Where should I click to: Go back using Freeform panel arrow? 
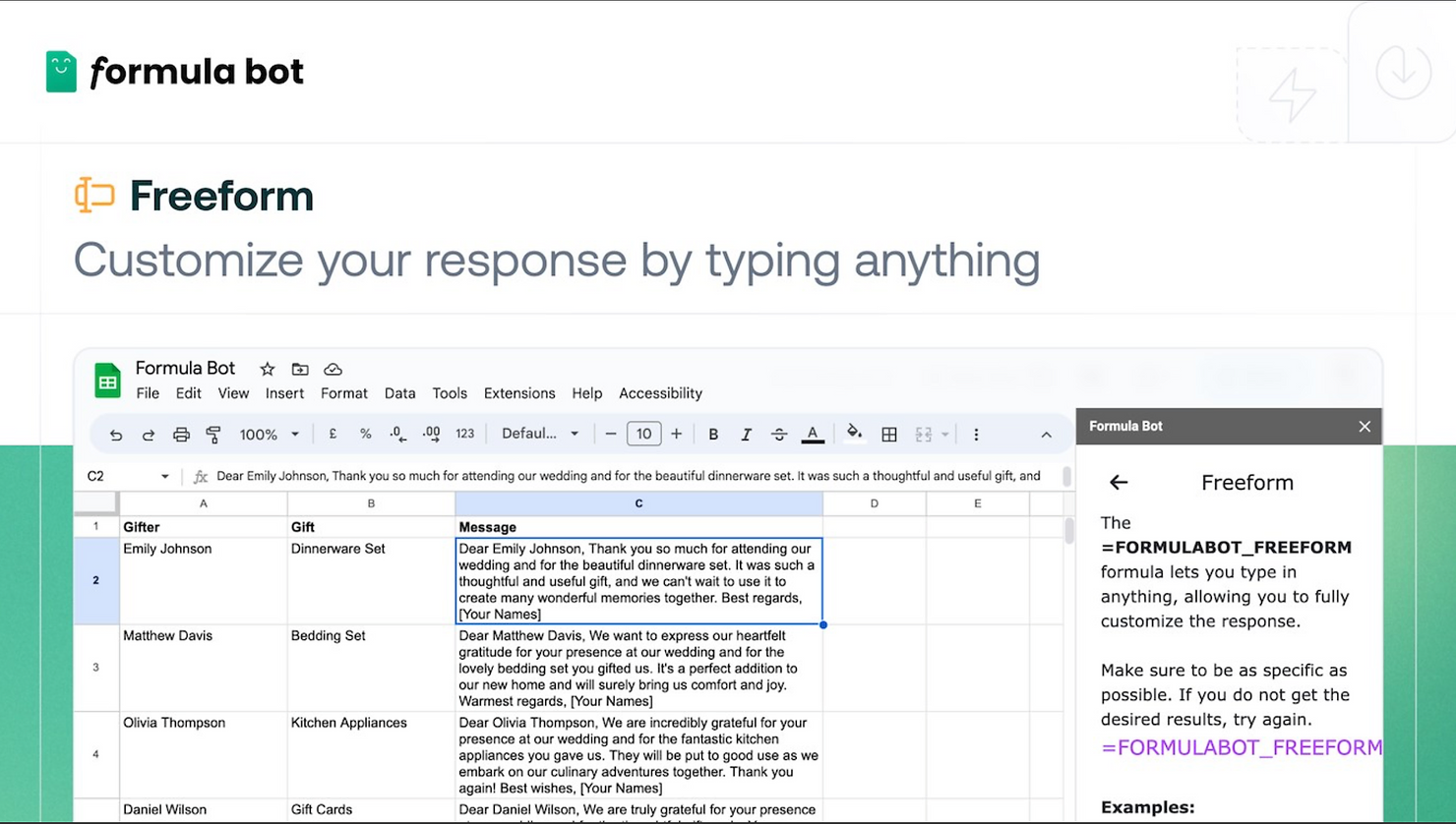tap(1119, 483)
